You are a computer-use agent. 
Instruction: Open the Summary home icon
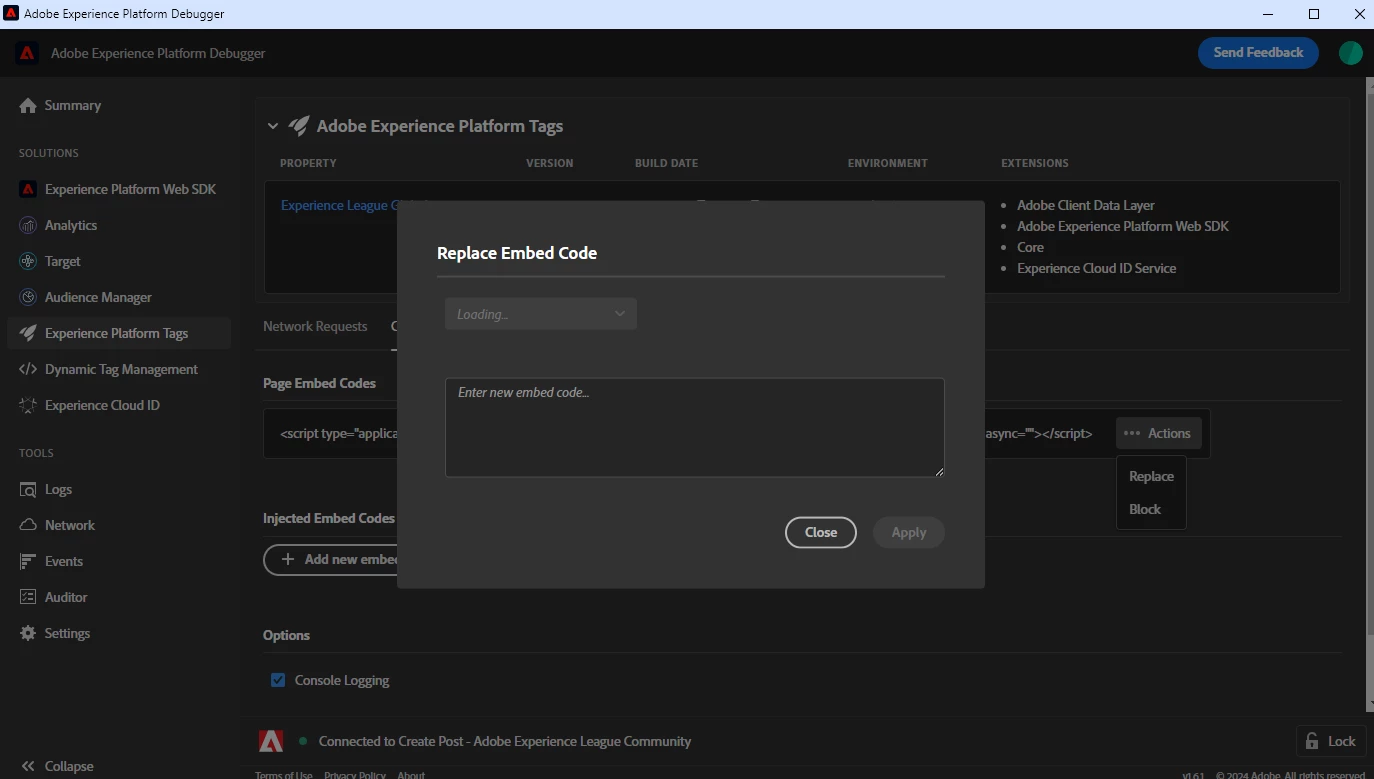28,105
